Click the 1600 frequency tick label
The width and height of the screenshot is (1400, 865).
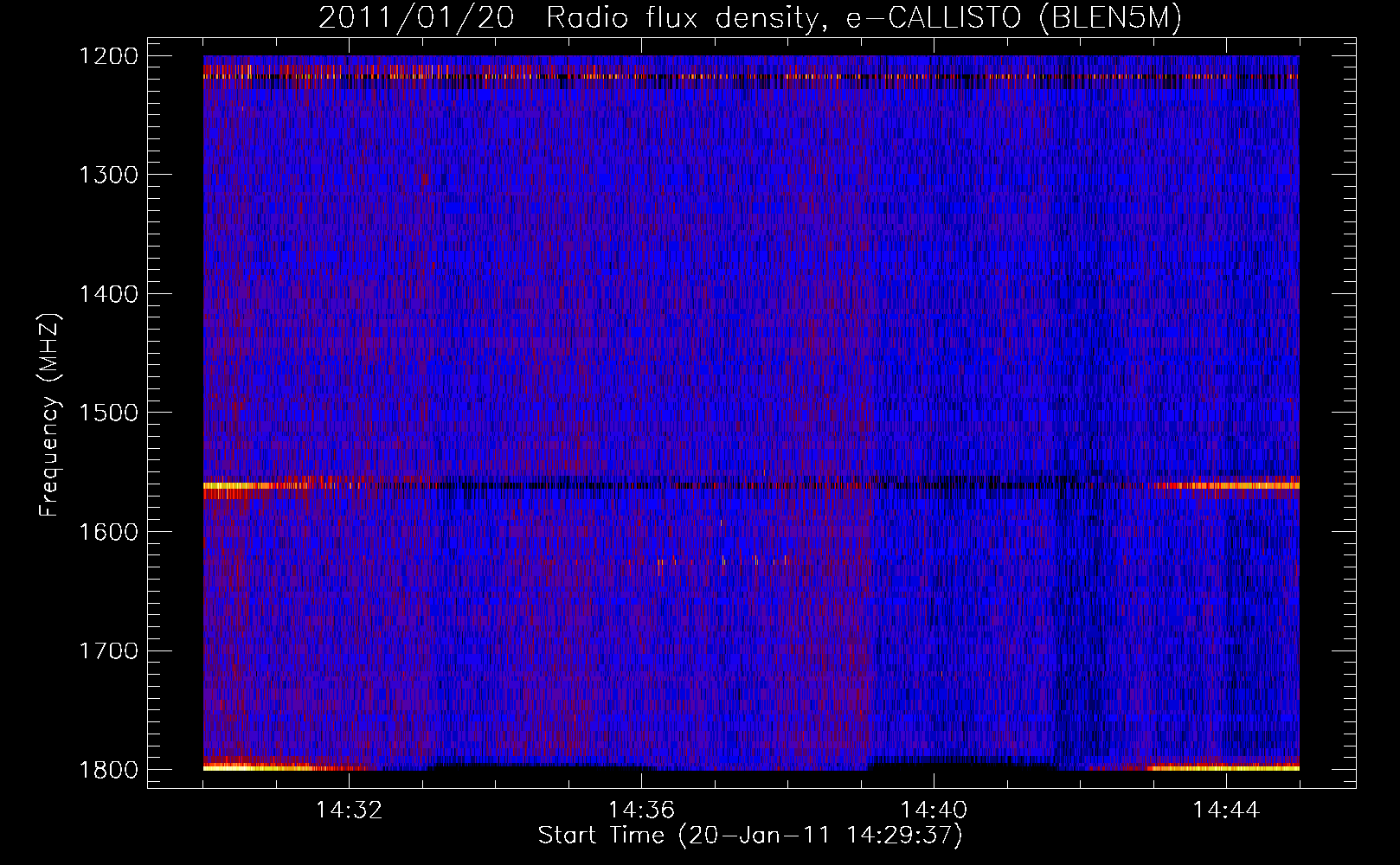pos(109,532)
